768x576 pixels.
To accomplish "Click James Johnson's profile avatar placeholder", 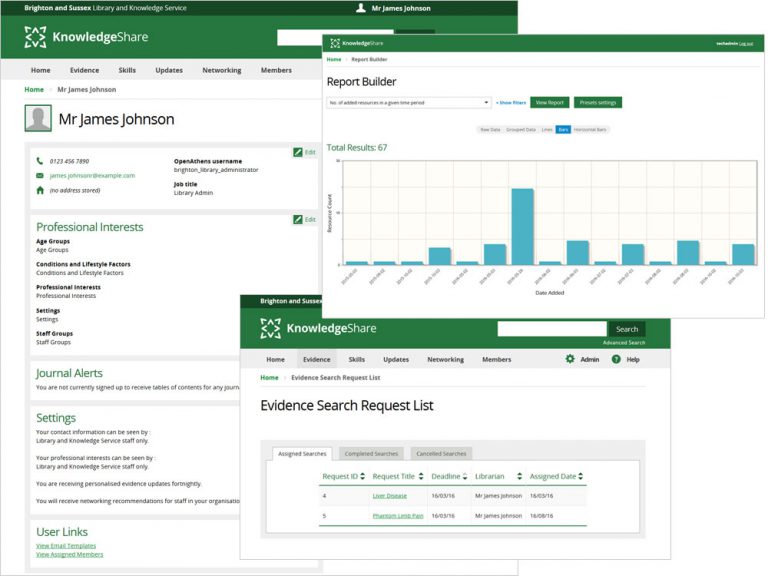I will pyautogui.click(x=38, y=119).
